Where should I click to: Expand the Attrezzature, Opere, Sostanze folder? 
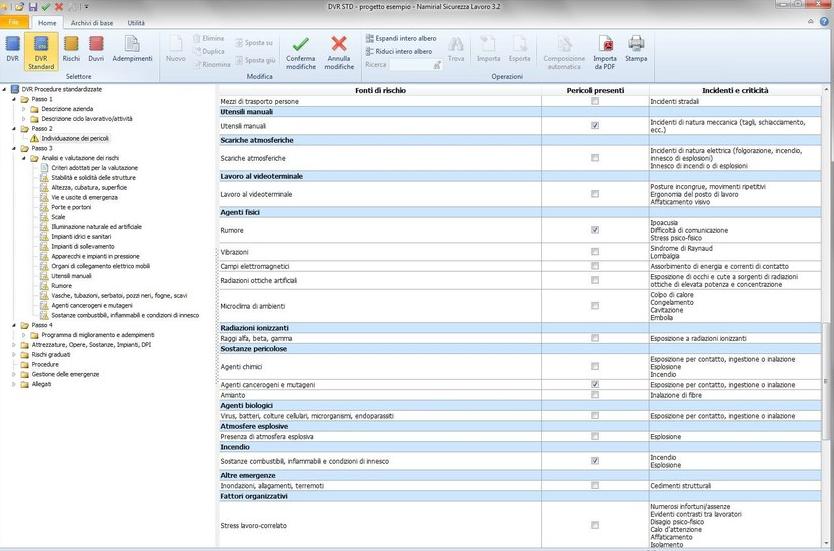(13, 345)
